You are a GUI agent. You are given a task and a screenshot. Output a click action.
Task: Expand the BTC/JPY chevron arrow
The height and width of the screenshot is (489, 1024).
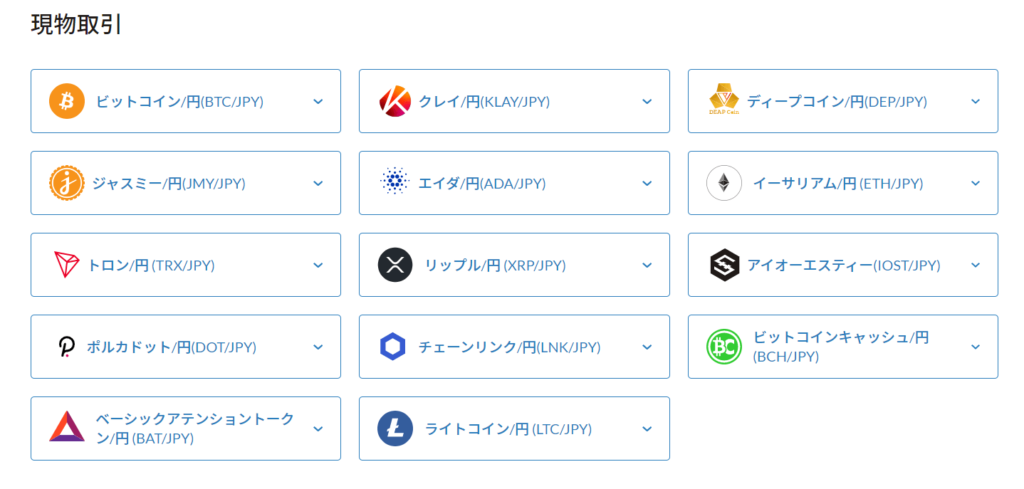pos(318,101)
